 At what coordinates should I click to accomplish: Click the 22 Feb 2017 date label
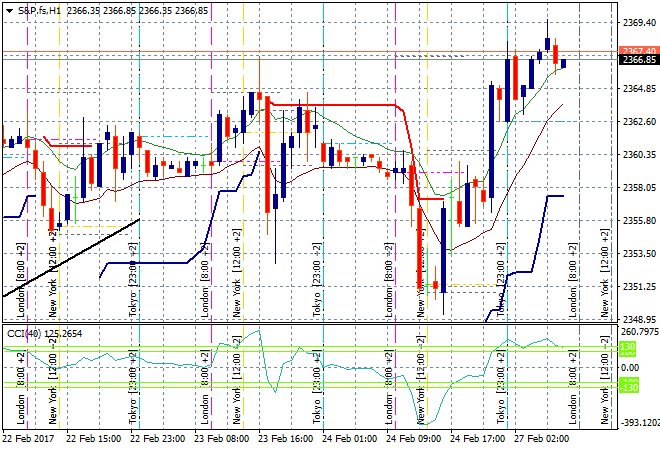(x=30, y=438)
